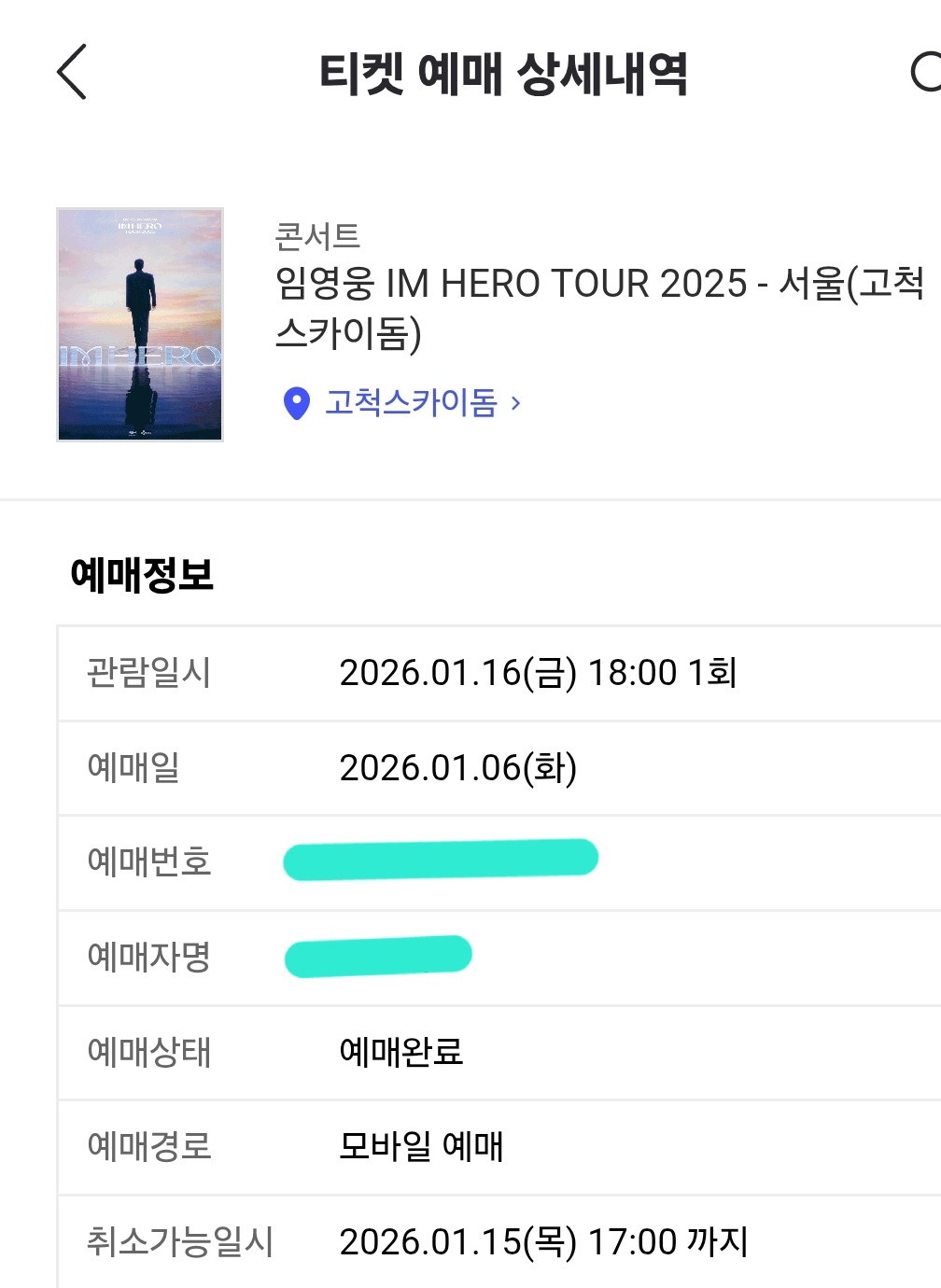Tap the 티켓 예매 상세내역 page title
Image resolution: width=941 pixels, height=1288 pixels.
click(503, 74)
